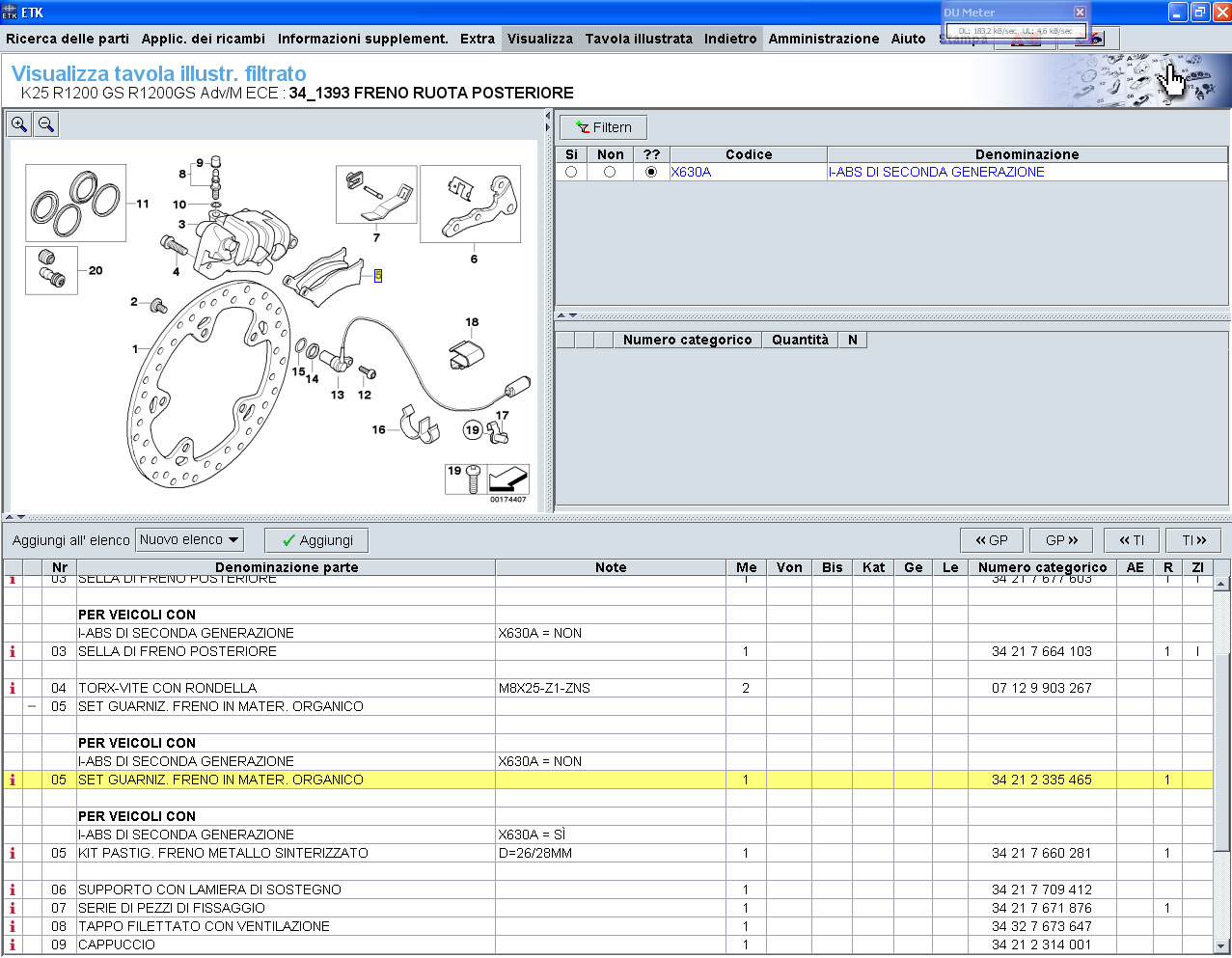Viewport: 1232px width, 958px height.
Task: Select the Si radio for X630A
Action: (x=571, y=172)
